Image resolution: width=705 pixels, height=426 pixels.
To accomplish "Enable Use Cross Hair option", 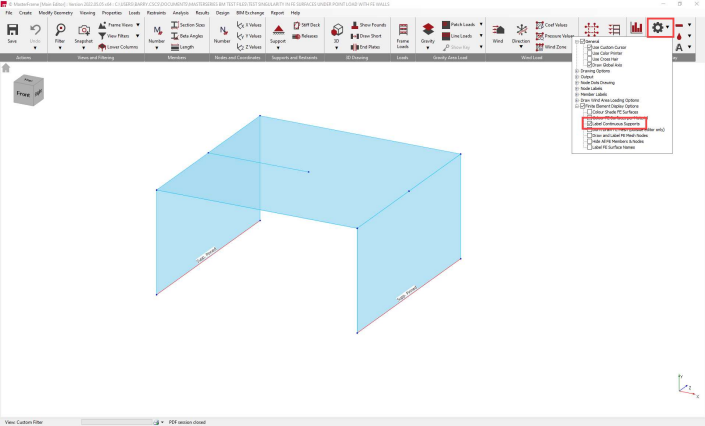I will coord(589,59).
